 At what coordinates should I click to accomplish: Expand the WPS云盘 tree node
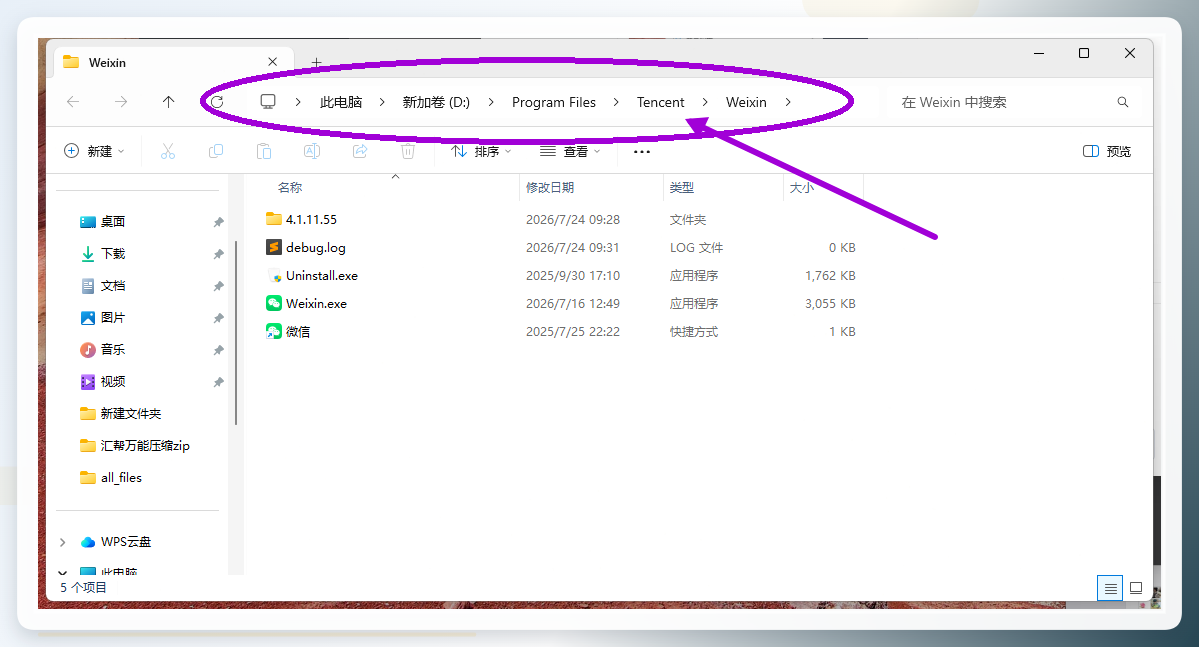click(63, 542)
